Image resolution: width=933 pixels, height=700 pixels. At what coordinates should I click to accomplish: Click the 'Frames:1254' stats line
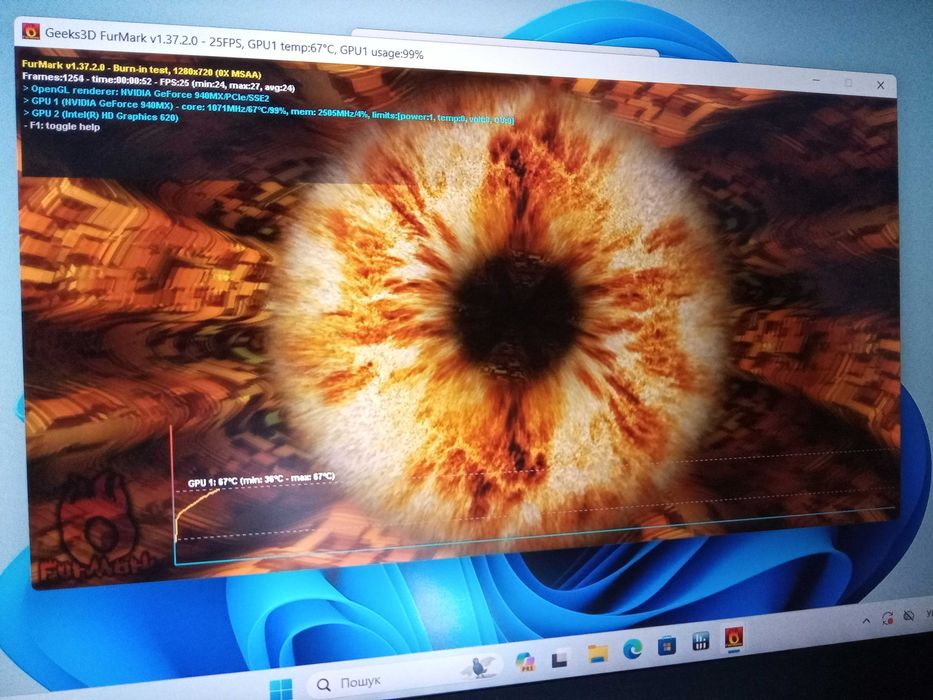(158, 82)
